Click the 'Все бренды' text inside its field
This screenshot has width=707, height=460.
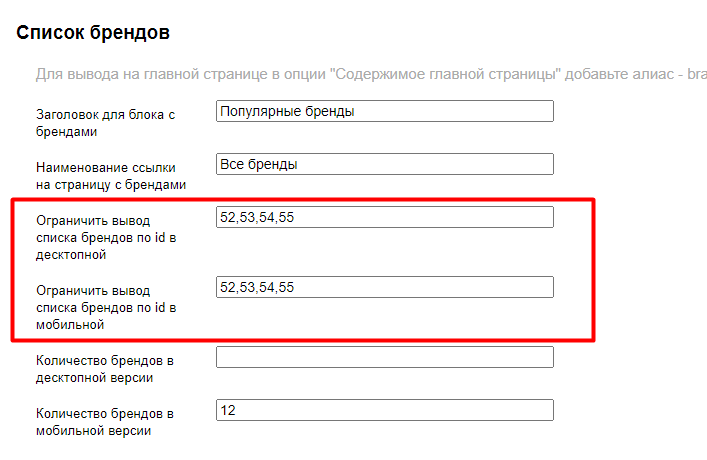tap(258, 164)
